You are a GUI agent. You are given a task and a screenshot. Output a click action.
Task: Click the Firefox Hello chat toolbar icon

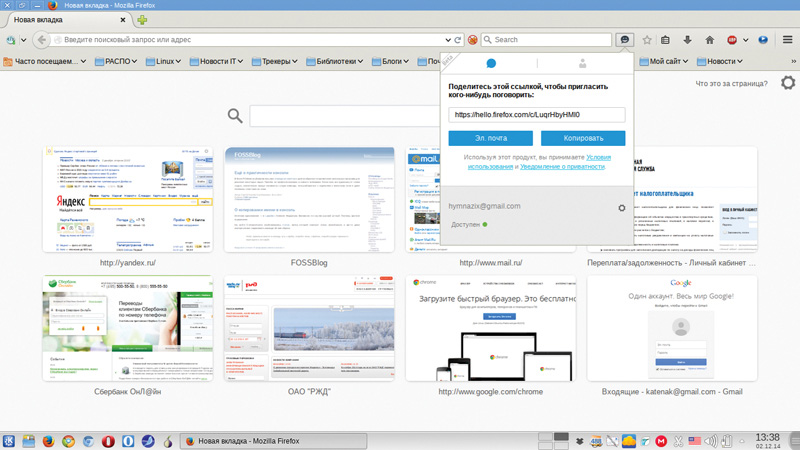(x=625, y=40)
